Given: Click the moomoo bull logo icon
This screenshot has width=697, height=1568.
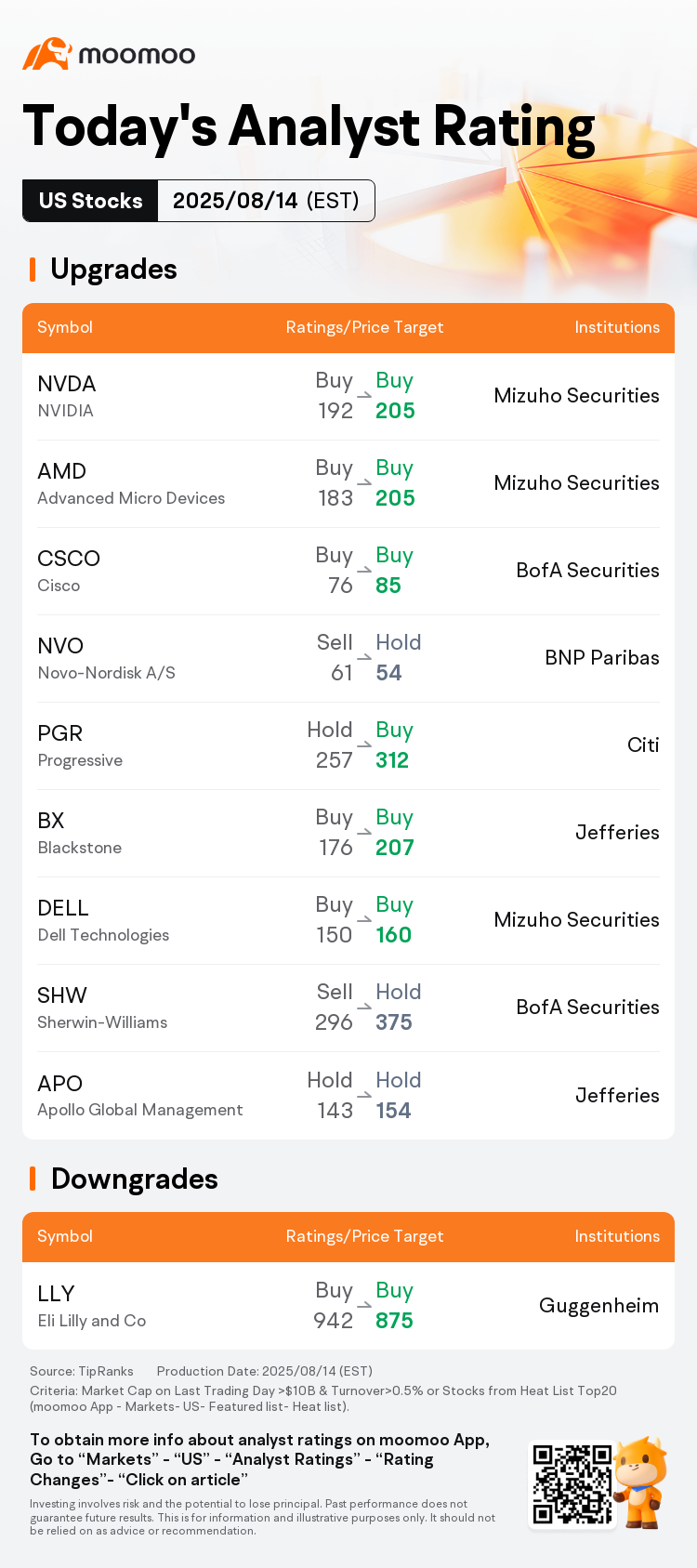Looking at the screenshot, I should [x=46, y=54].
